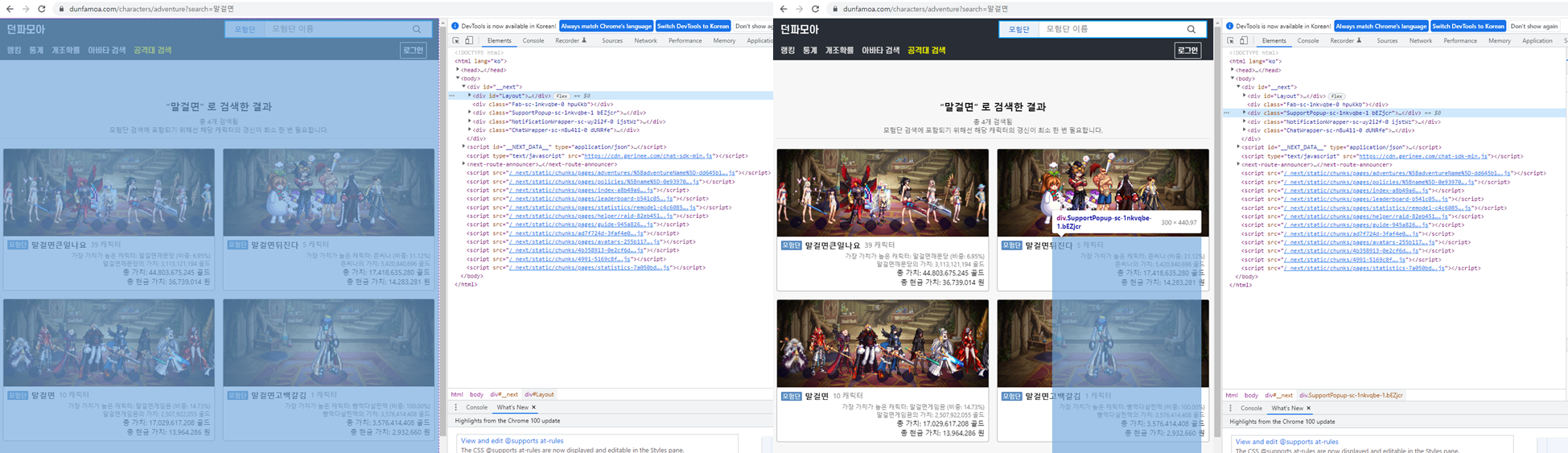Click 아바타 검색 in the right window nav
The image size is (1568, 453).
(881, 50)
